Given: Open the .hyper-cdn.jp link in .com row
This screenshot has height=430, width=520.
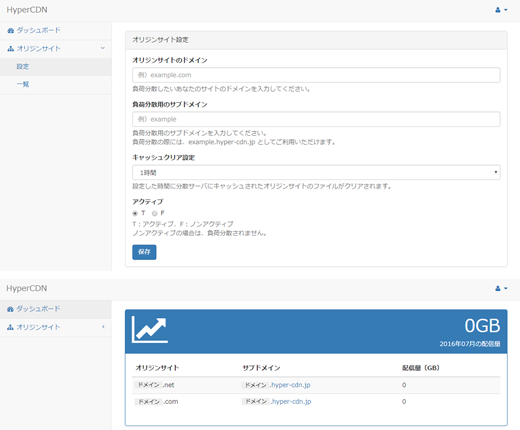Looking at the screenshot, I should click(x=291, y=402).
